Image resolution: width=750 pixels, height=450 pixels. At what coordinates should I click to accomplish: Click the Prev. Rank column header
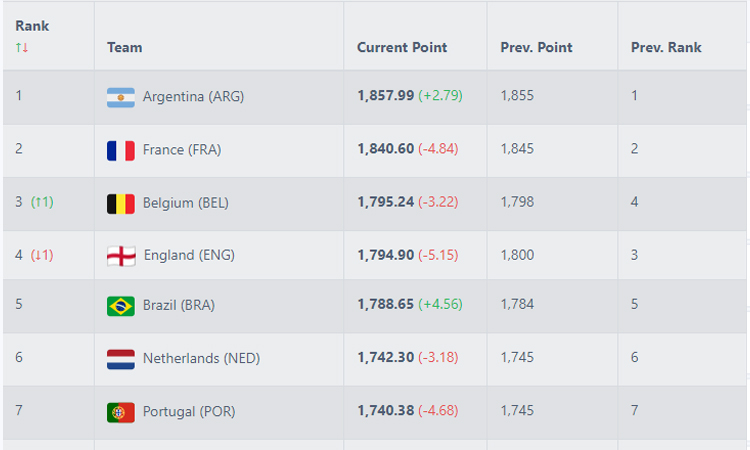tap(666, 47)
